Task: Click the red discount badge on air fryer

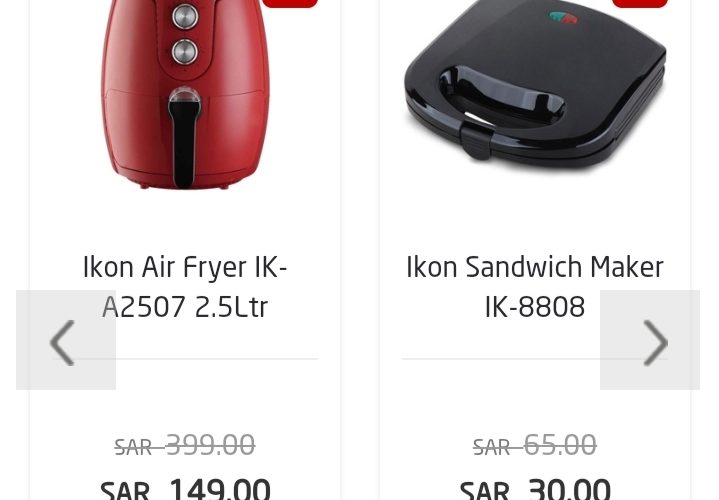Action: [290, 4]
